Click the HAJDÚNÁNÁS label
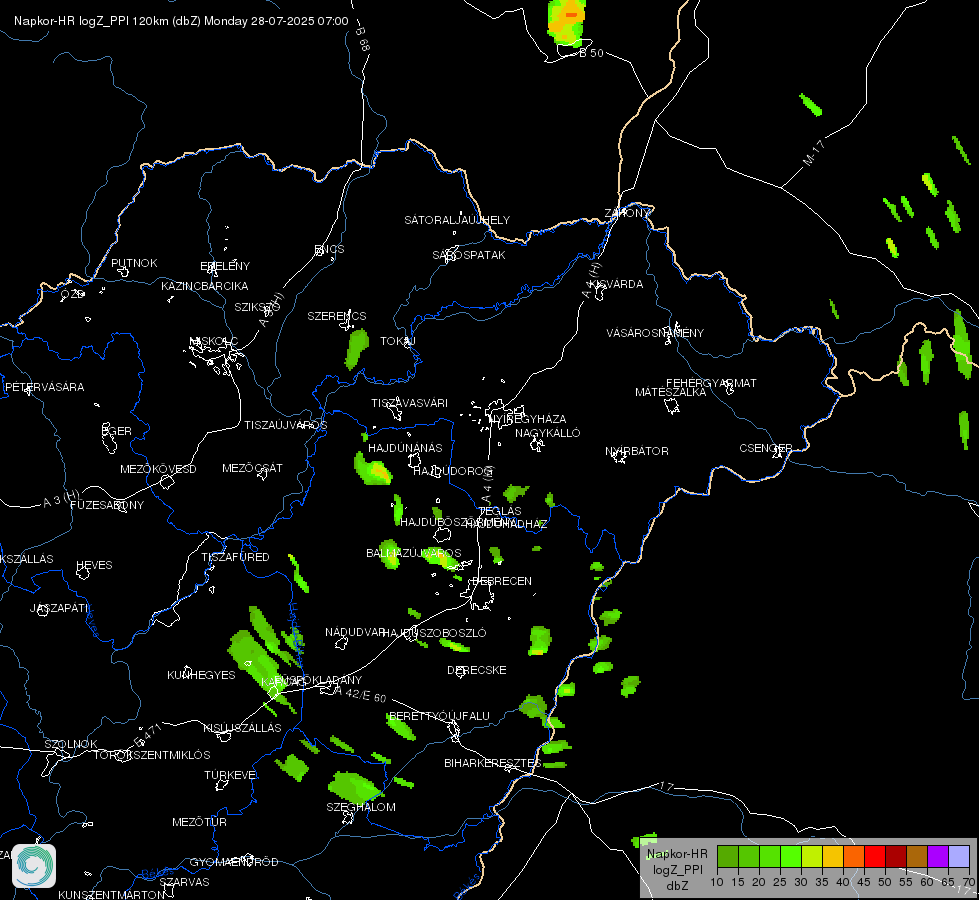979x900 pixels. (x=405, y=448)
